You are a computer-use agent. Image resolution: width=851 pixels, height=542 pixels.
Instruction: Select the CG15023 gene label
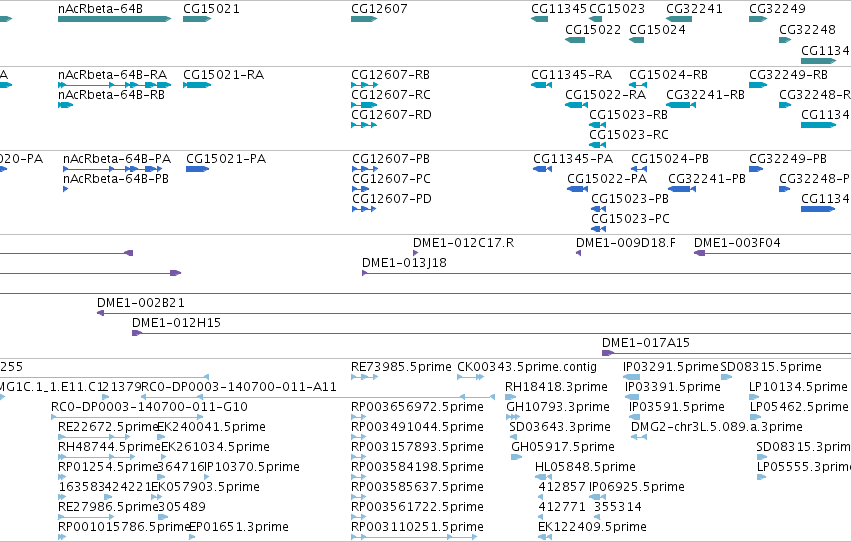(617, 9)
